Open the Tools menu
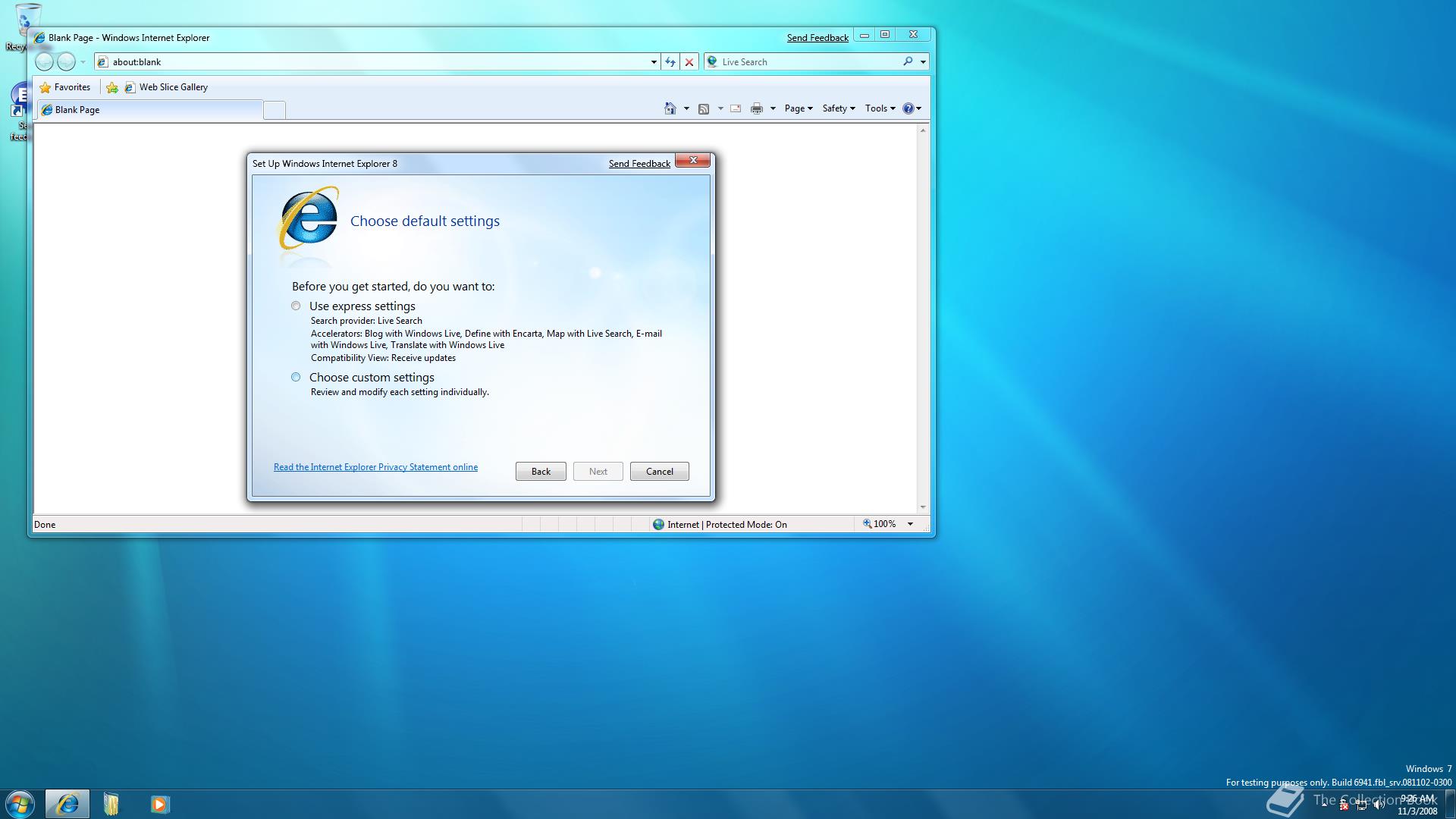 (x=880, y=108)
